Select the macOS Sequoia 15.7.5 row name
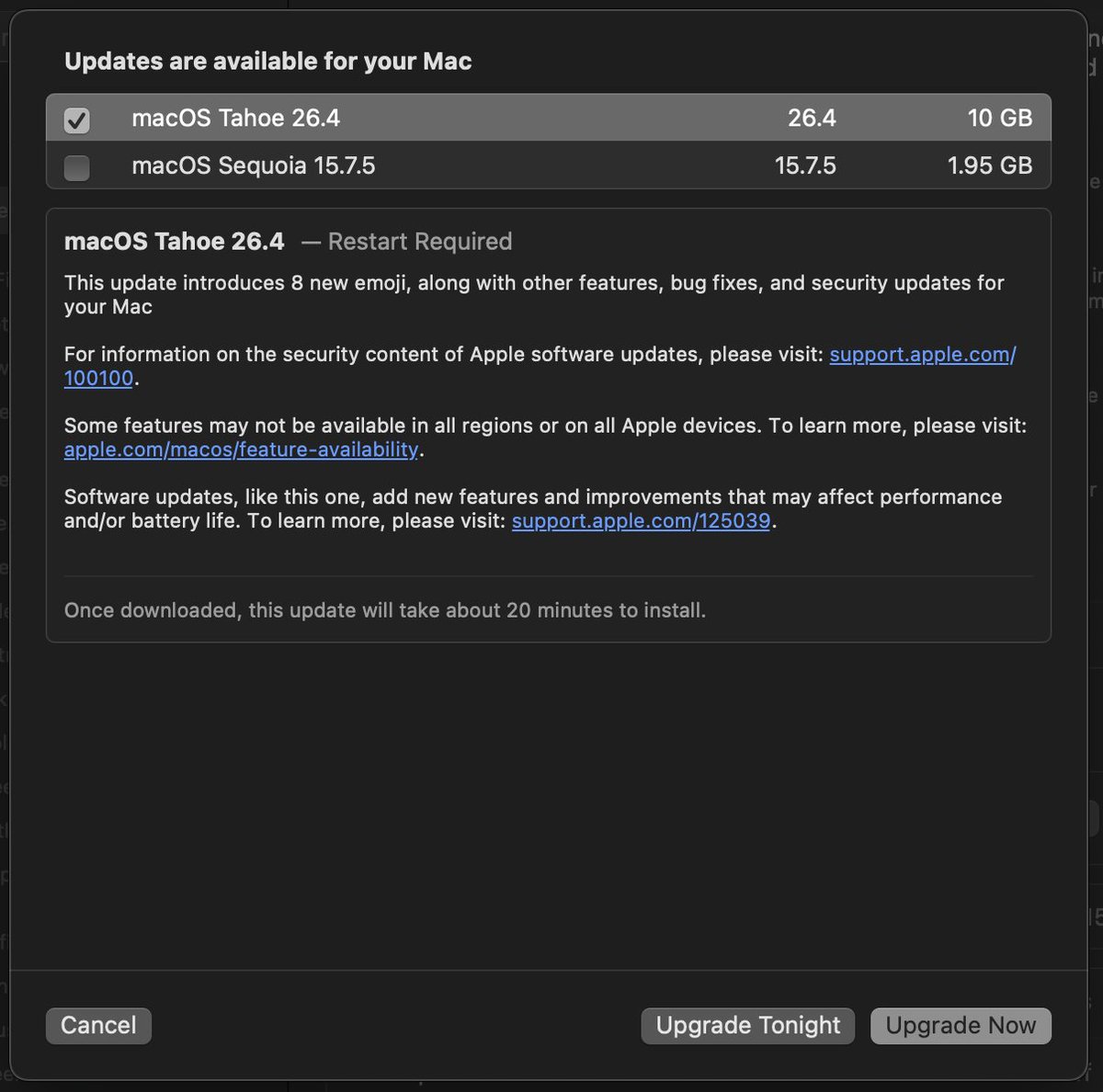This screenshot has width=1103, height=1092. [253, 165]
